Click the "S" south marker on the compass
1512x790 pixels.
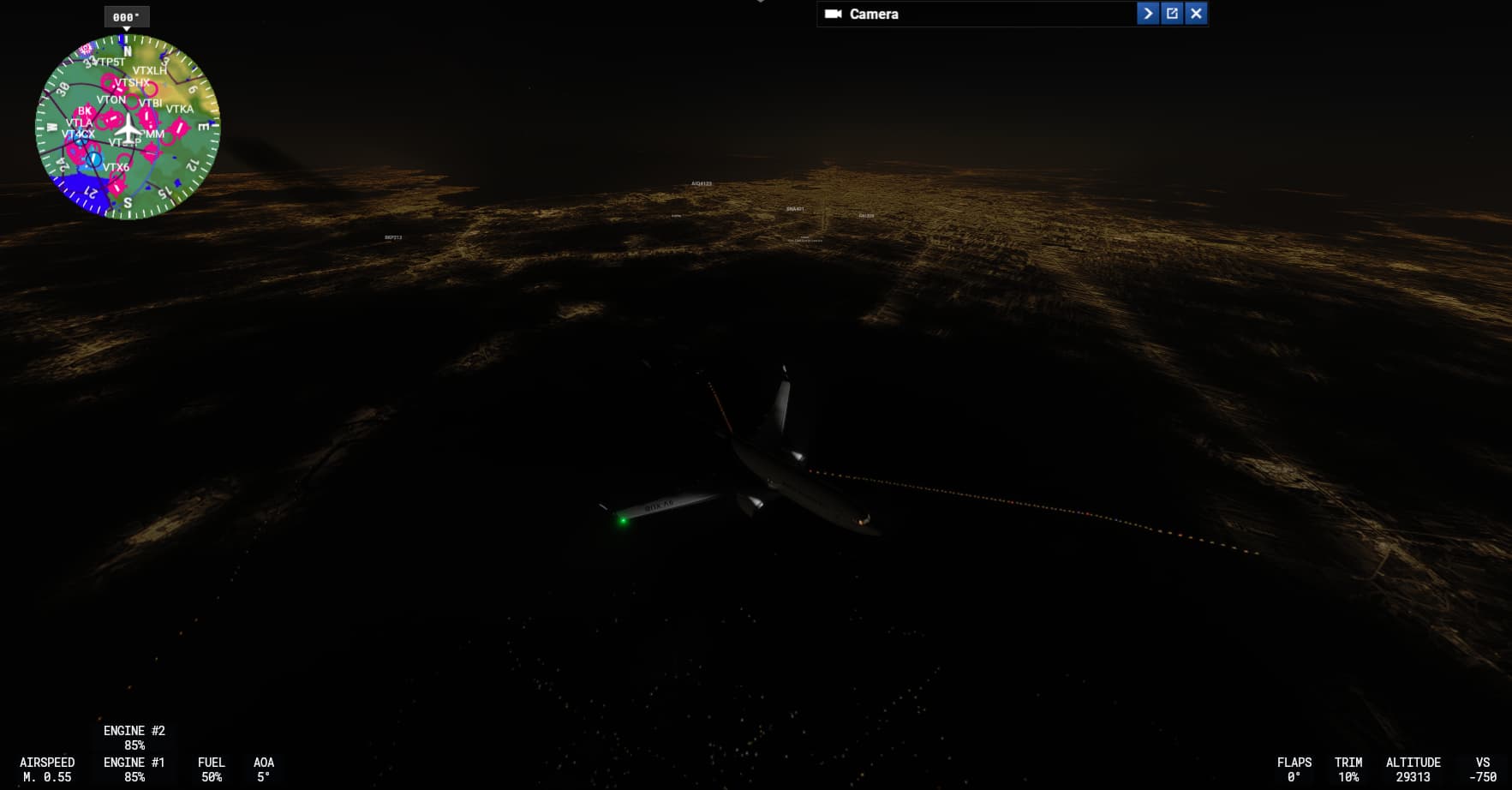coord(128,203)
